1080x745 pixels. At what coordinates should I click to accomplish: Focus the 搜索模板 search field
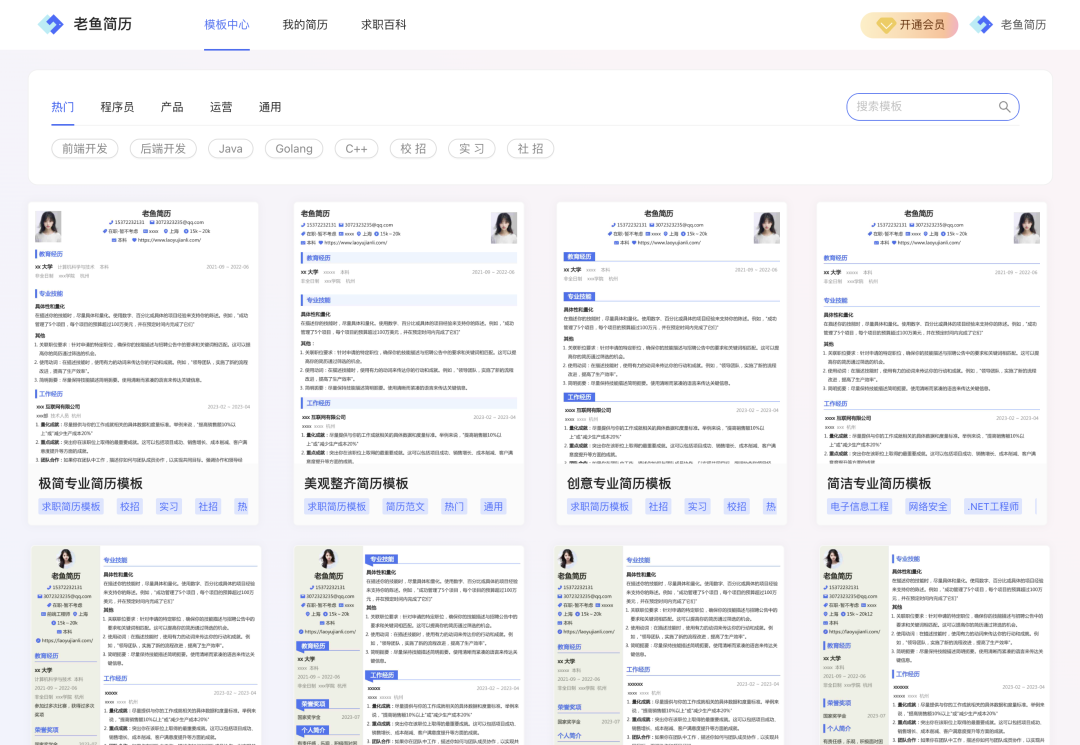[x=933, y=107]
